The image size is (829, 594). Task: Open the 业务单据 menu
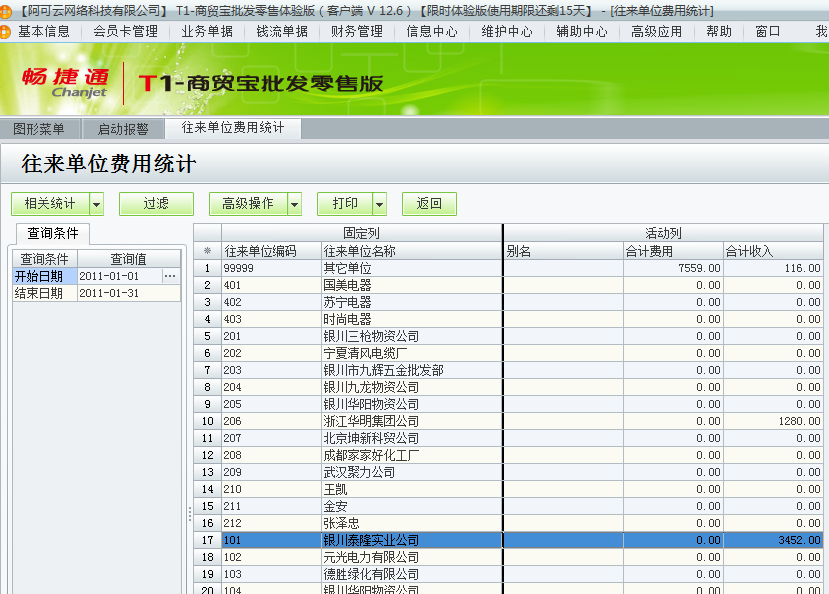[x=207, y=32]
